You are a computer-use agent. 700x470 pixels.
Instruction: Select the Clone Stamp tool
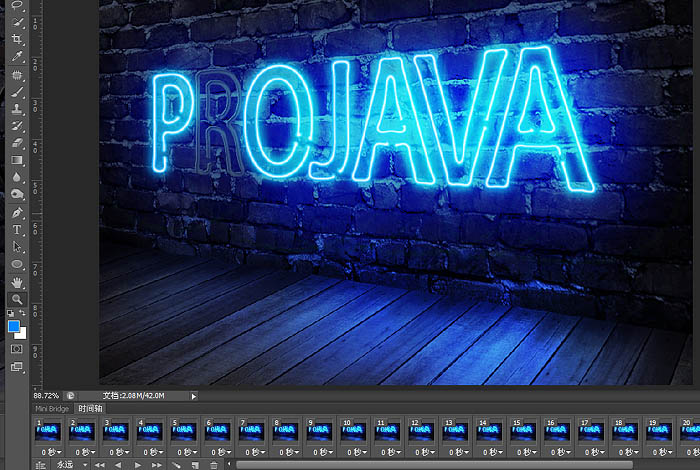point(17,109)
